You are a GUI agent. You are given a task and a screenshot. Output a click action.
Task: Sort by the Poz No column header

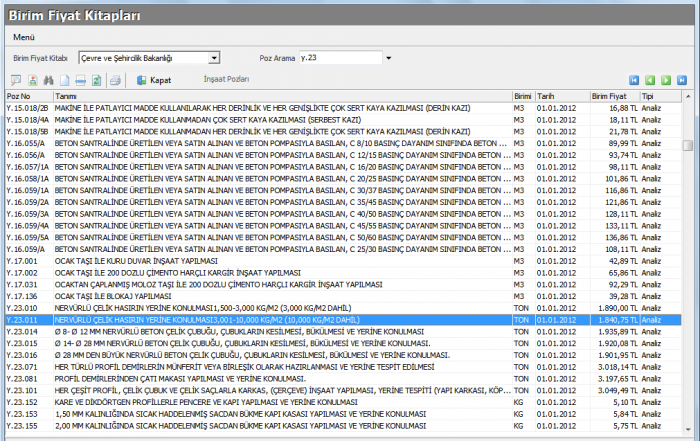pos(20,96)
